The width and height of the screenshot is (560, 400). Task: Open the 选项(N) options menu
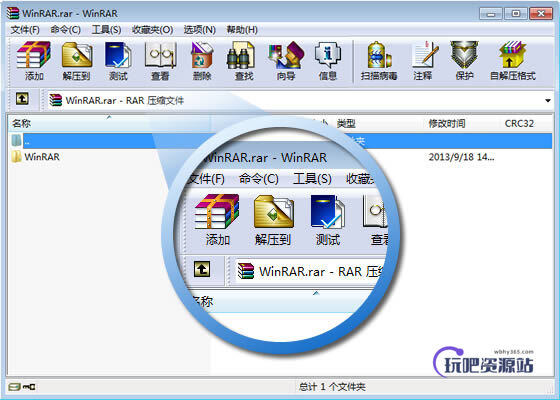[200, 30]
